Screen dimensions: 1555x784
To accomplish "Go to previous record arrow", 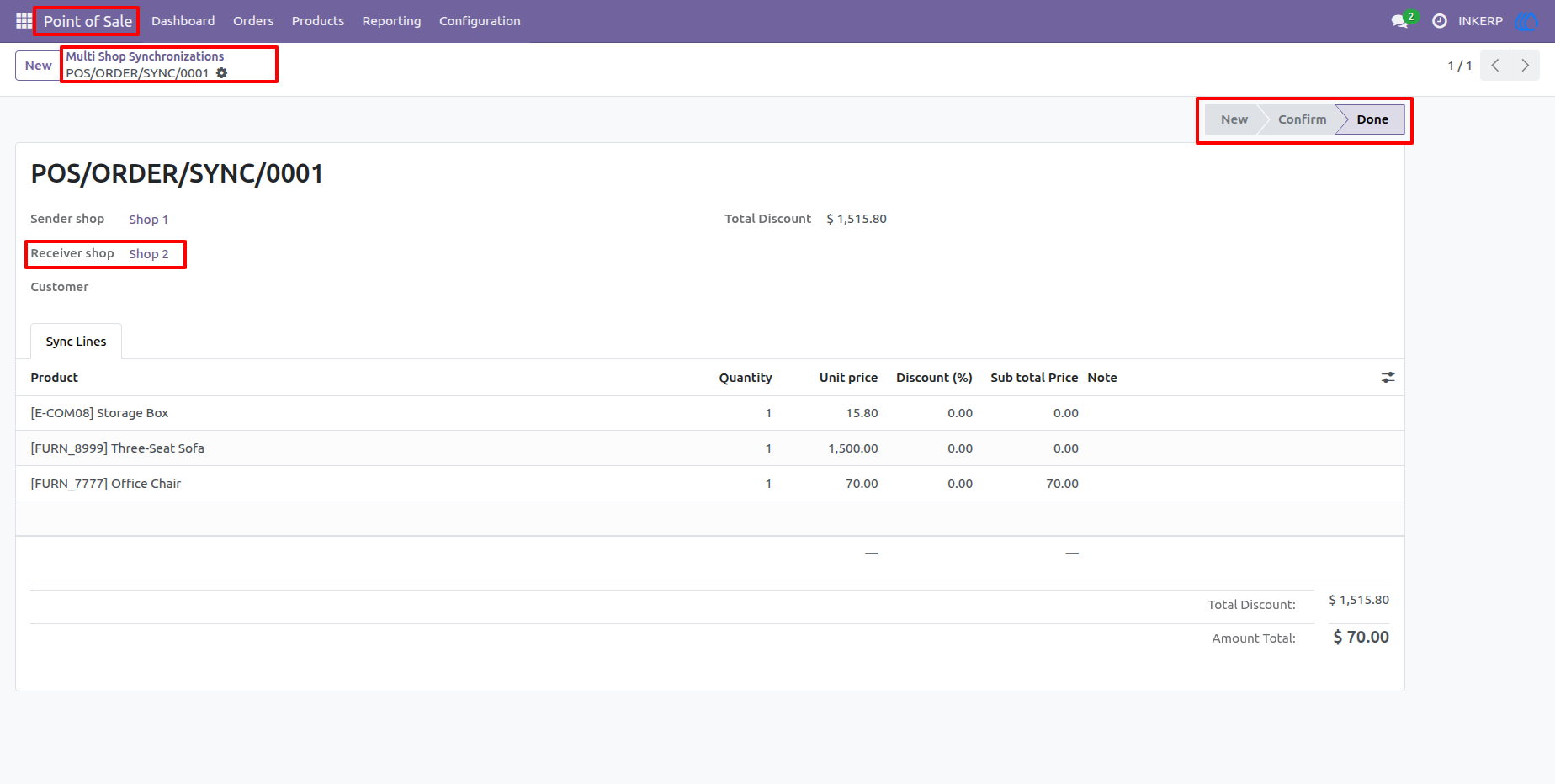I will (1495, 65).
